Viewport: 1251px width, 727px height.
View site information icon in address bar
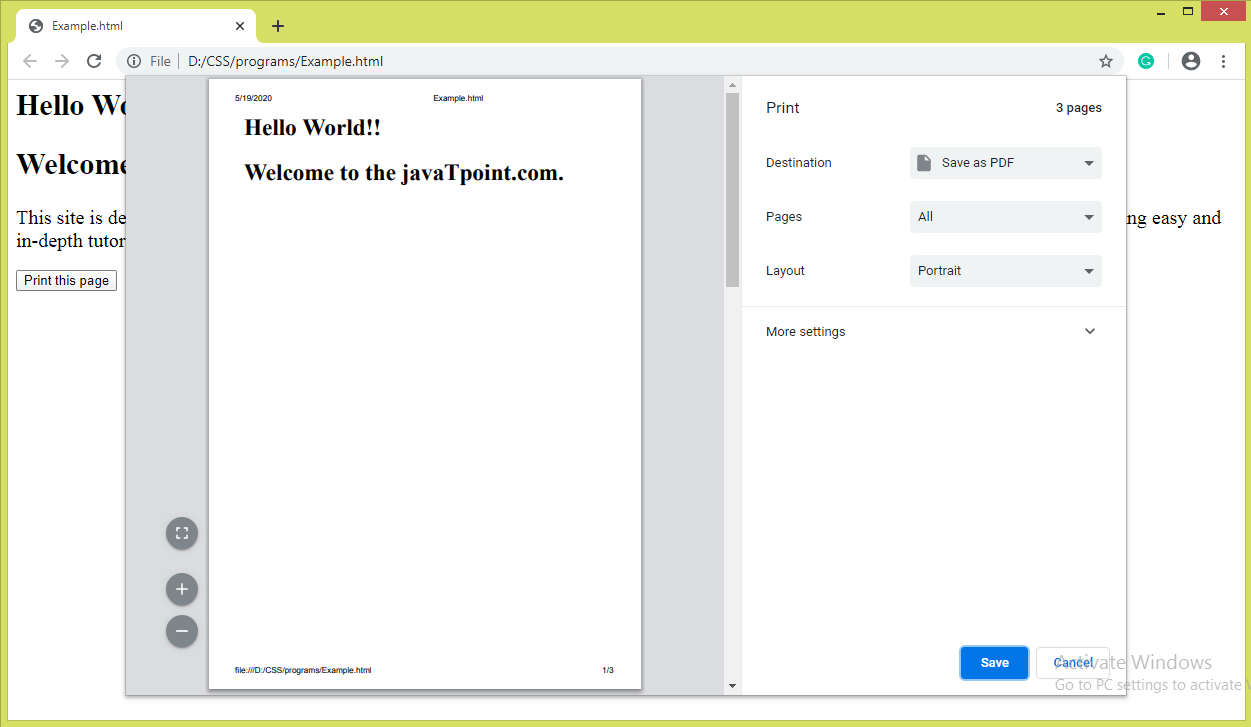click(x=134, y=61)
